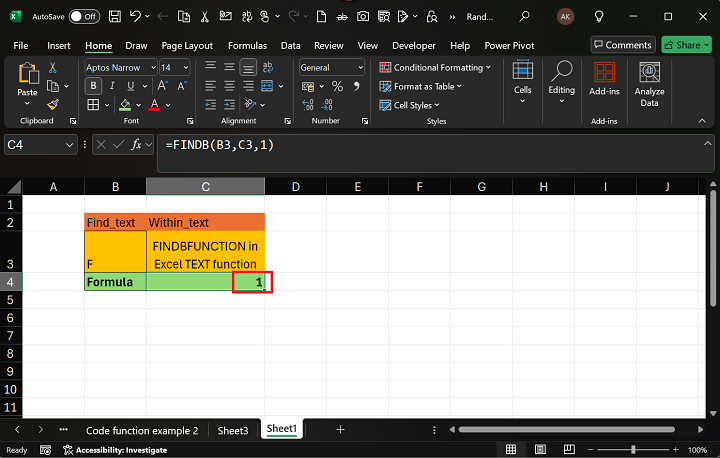Click the Italic formatting icon
This screenshot has height=458, width=720.
(x=110, y=86)
